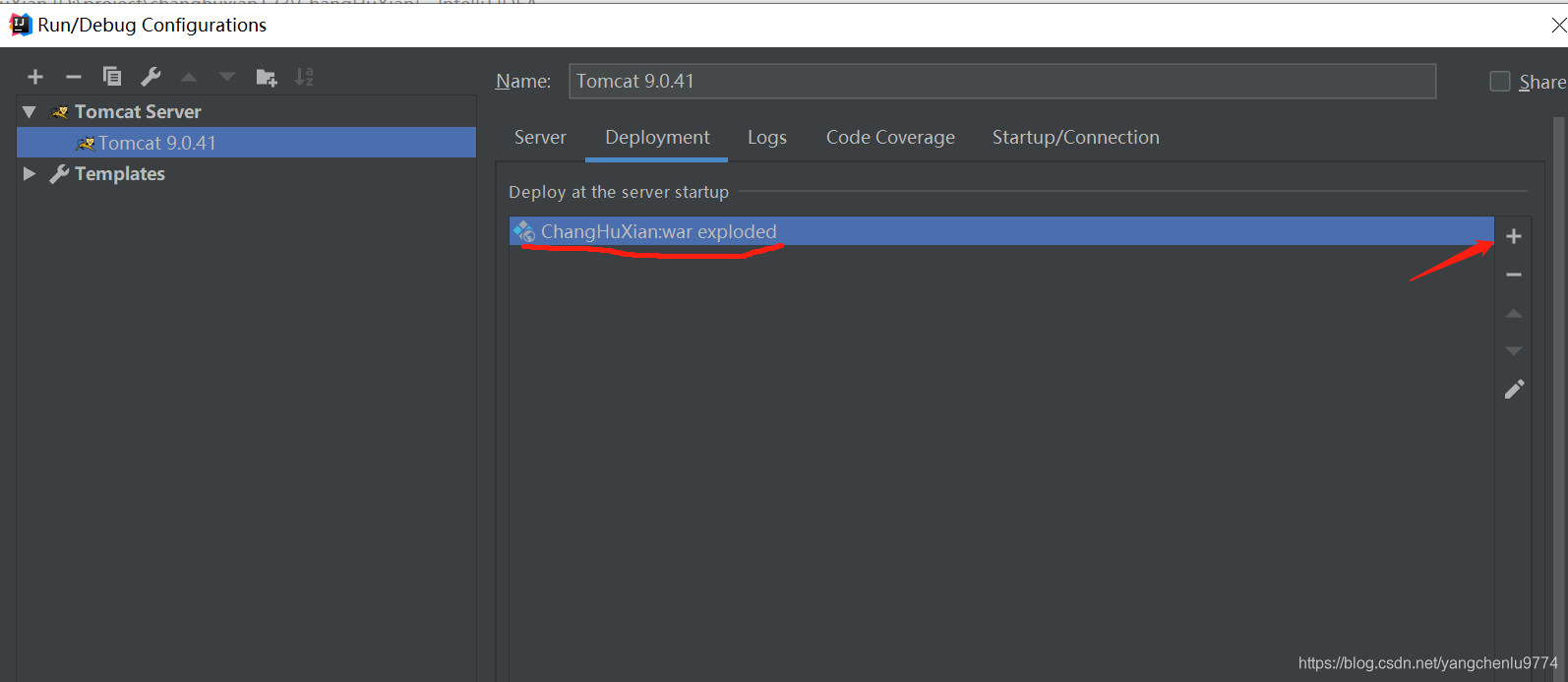Open the Deployment tab

[x=657, y=138]
